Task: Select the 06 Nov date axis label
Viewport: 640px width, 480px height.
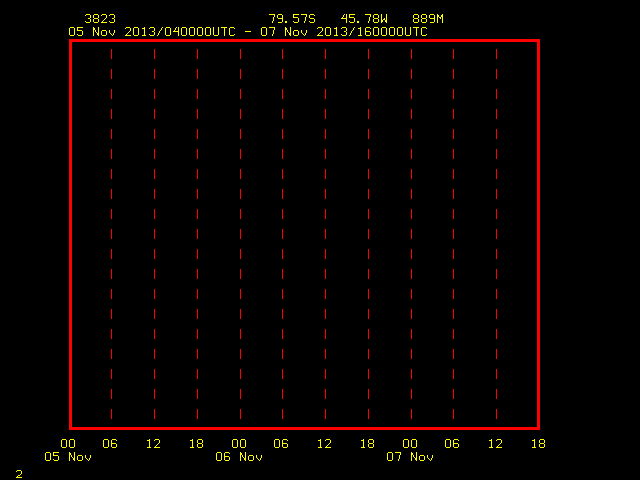Action: click(239, 457)
